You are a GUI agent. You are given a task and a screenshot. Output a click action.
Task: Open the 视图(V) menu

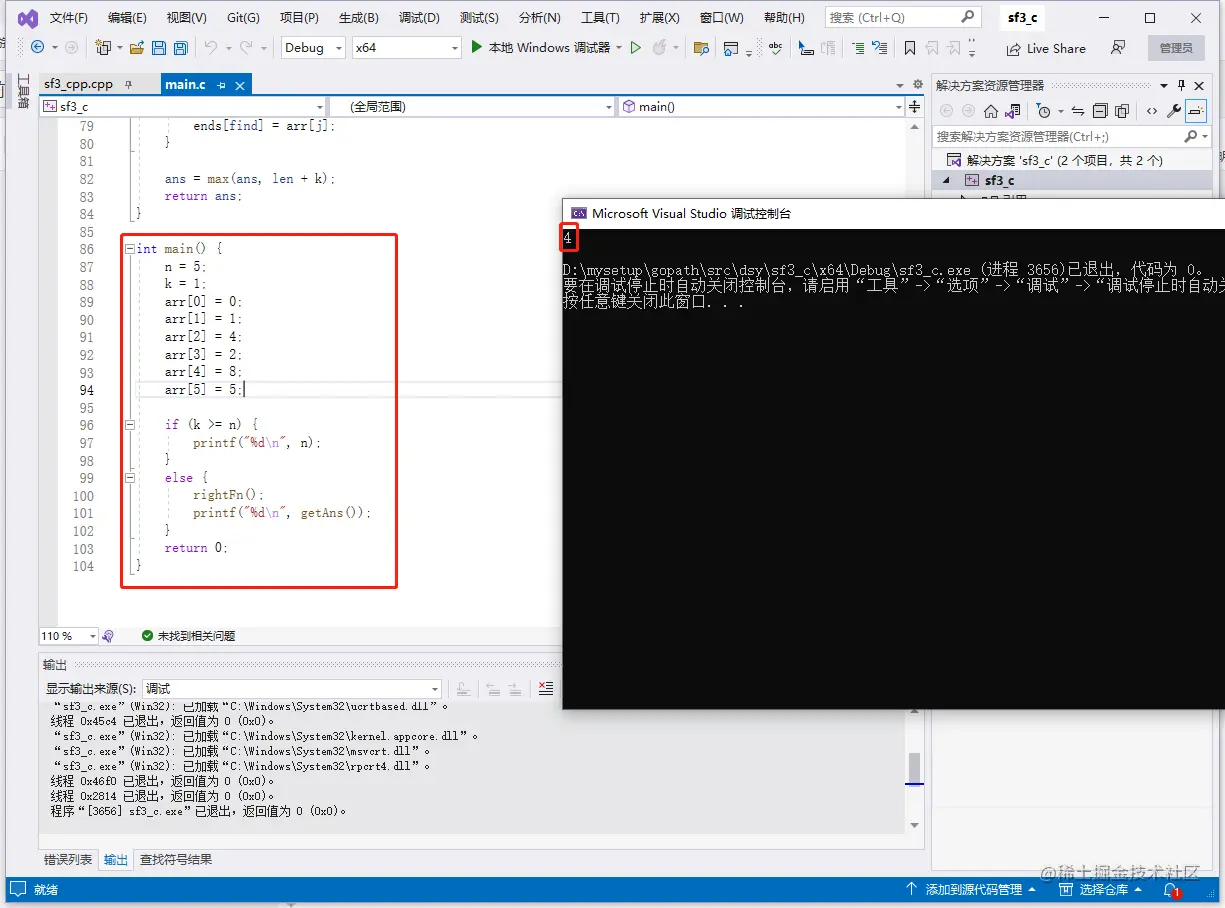coord(186,18)
